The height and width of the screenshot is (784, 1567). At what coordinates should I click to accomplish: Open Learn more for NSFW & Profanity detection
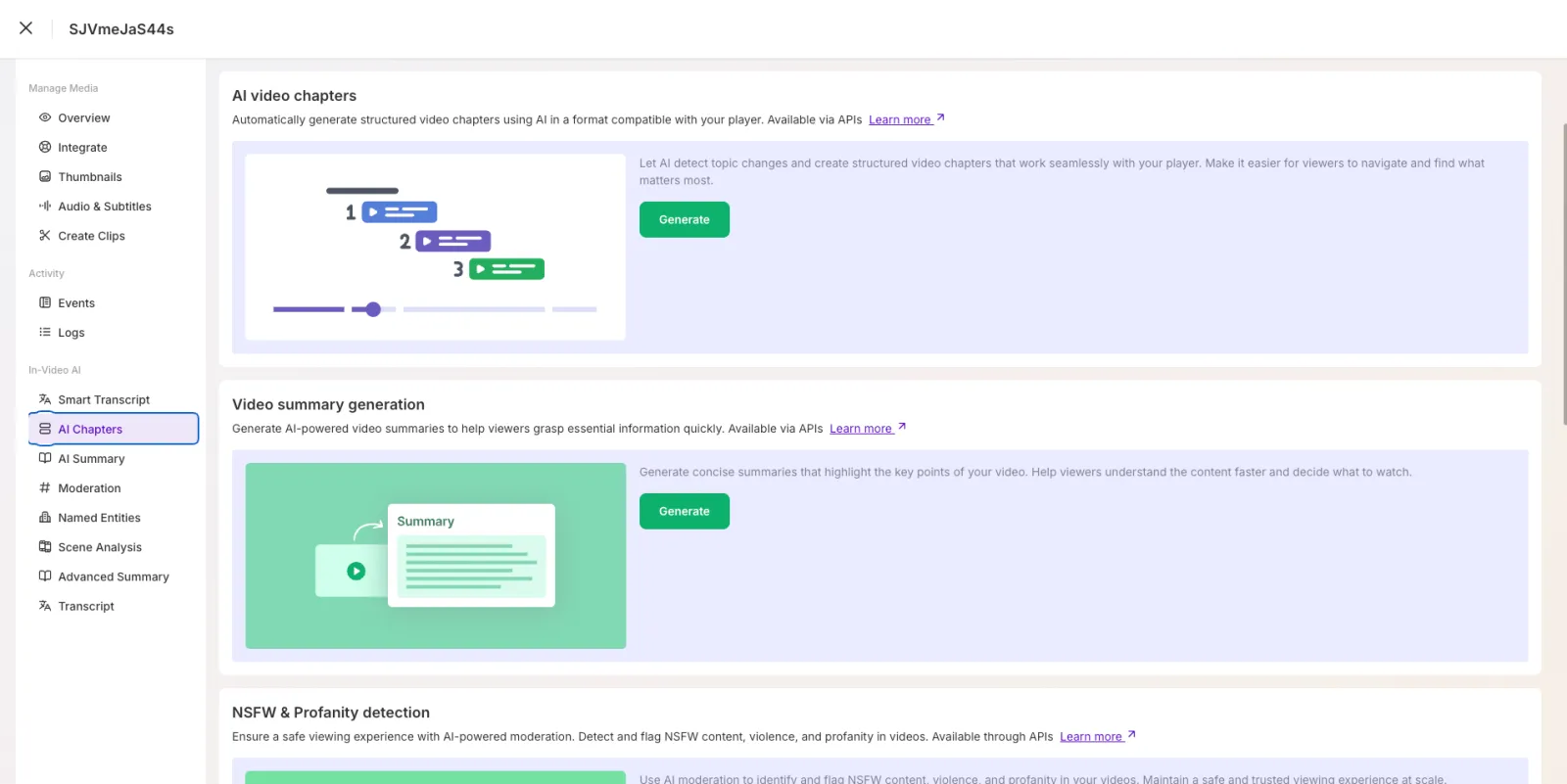1097,736
